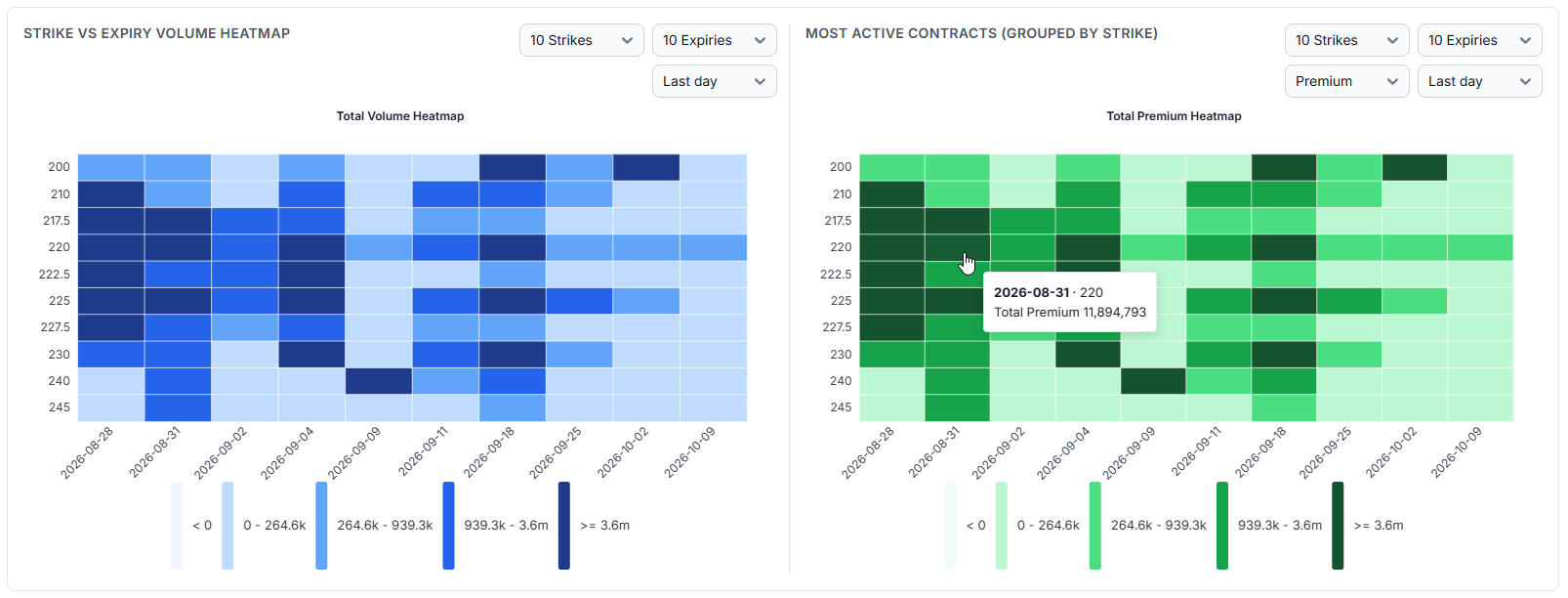The height and width of the screenshot is (598, 1568).
Task: Expand the Premium metric dropdown
Action: [1346, 81]
